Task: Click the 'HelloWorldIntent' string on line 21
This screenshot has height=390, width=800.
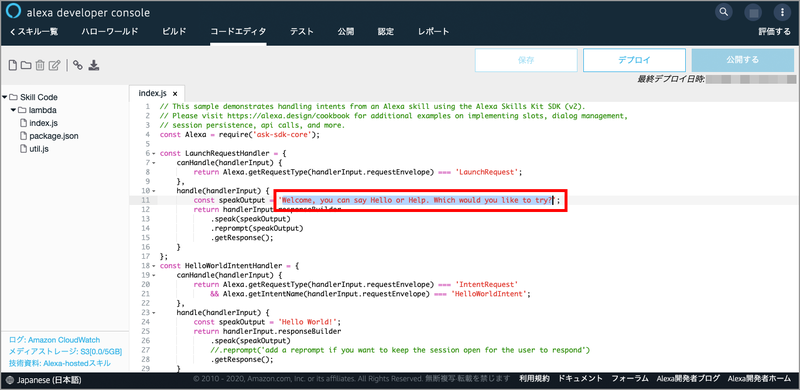Action: 490,294
